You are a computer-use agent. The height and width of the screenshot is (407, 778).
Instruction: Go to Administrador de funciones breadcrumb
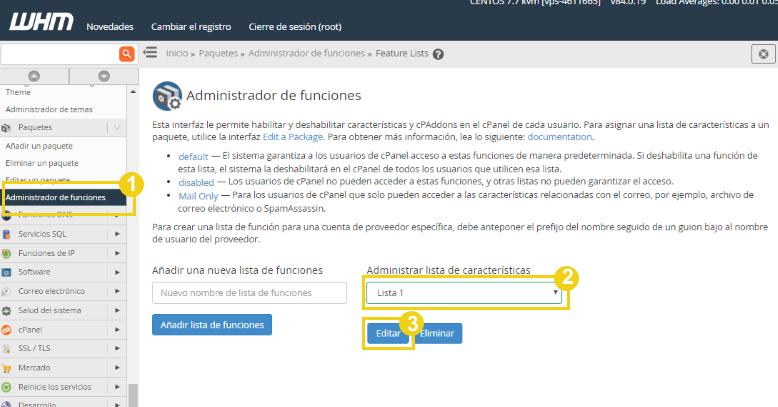pyautogui.click(x=306, y=53)
